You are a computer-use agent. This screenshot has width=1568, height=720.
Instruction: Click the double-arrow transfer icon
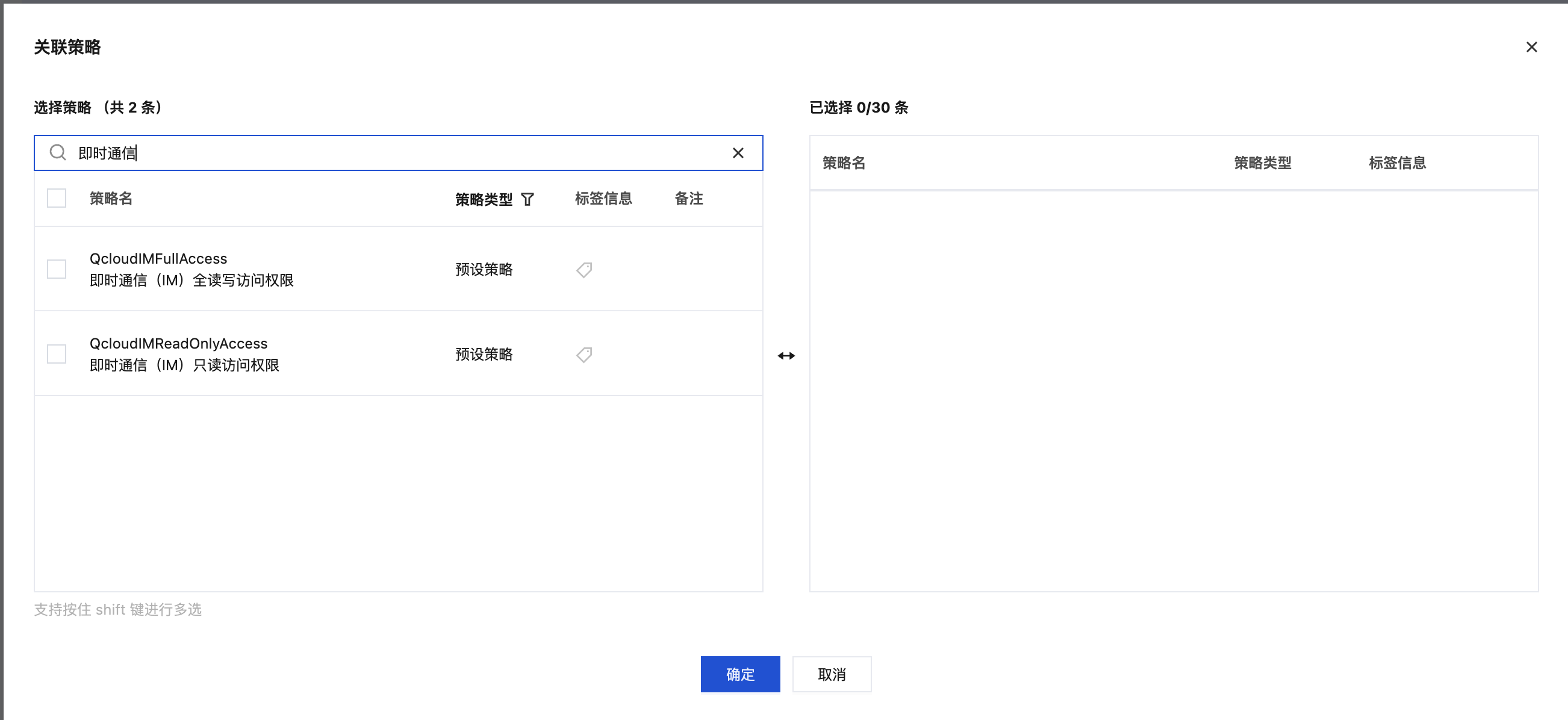(x=786, y=355)
